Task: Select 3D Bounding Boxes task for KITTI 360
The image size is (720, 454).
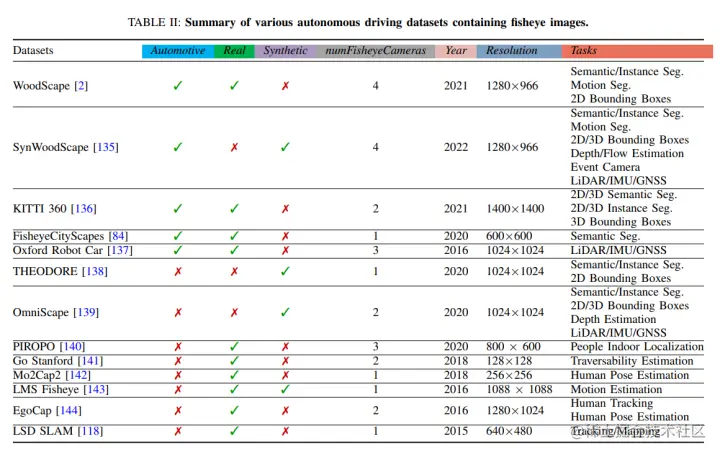Action: click(x=621, y=222)
